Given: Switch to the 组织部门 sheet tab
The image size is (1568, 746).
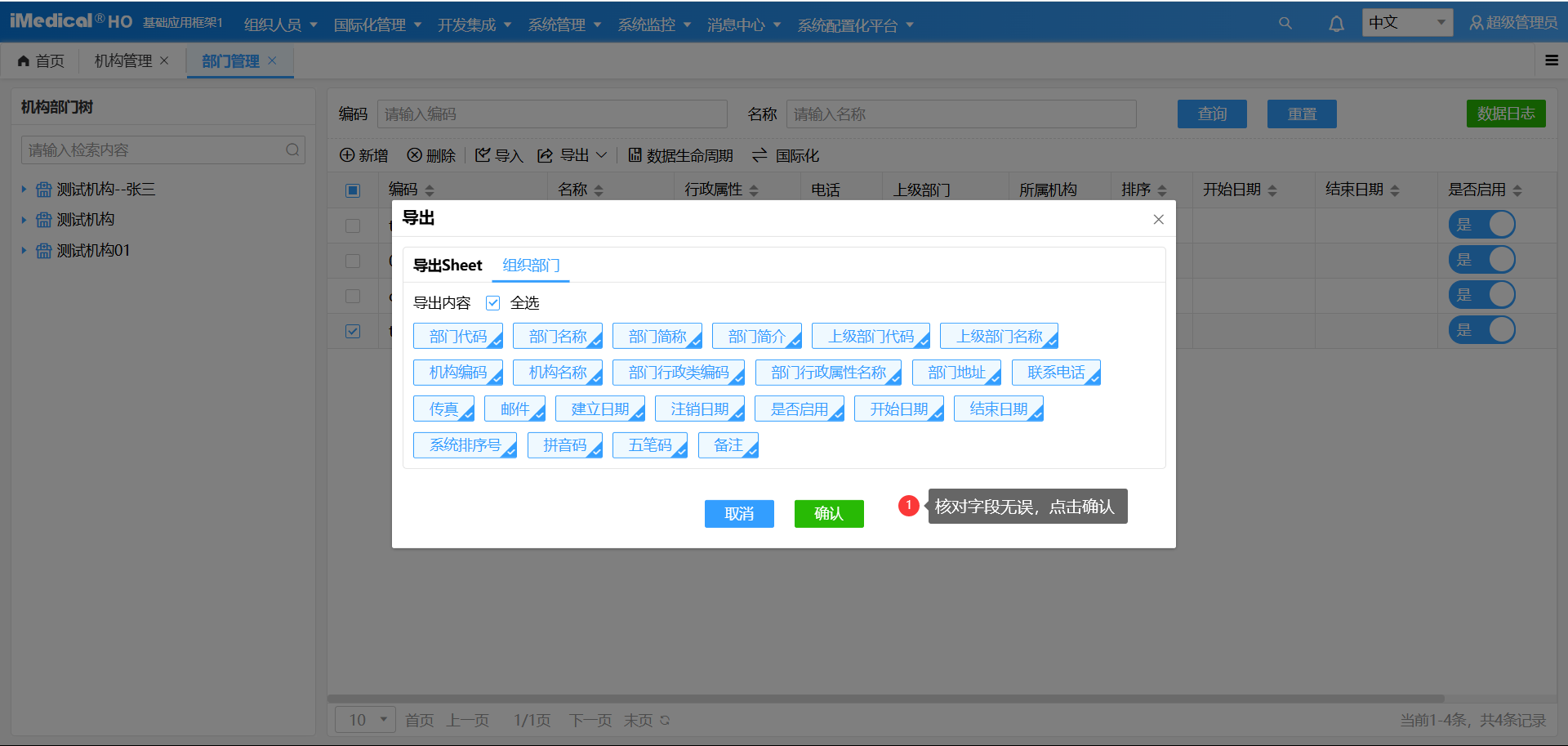Looking at the screenshot, I should pyautogui.click(x=531, y=266).
